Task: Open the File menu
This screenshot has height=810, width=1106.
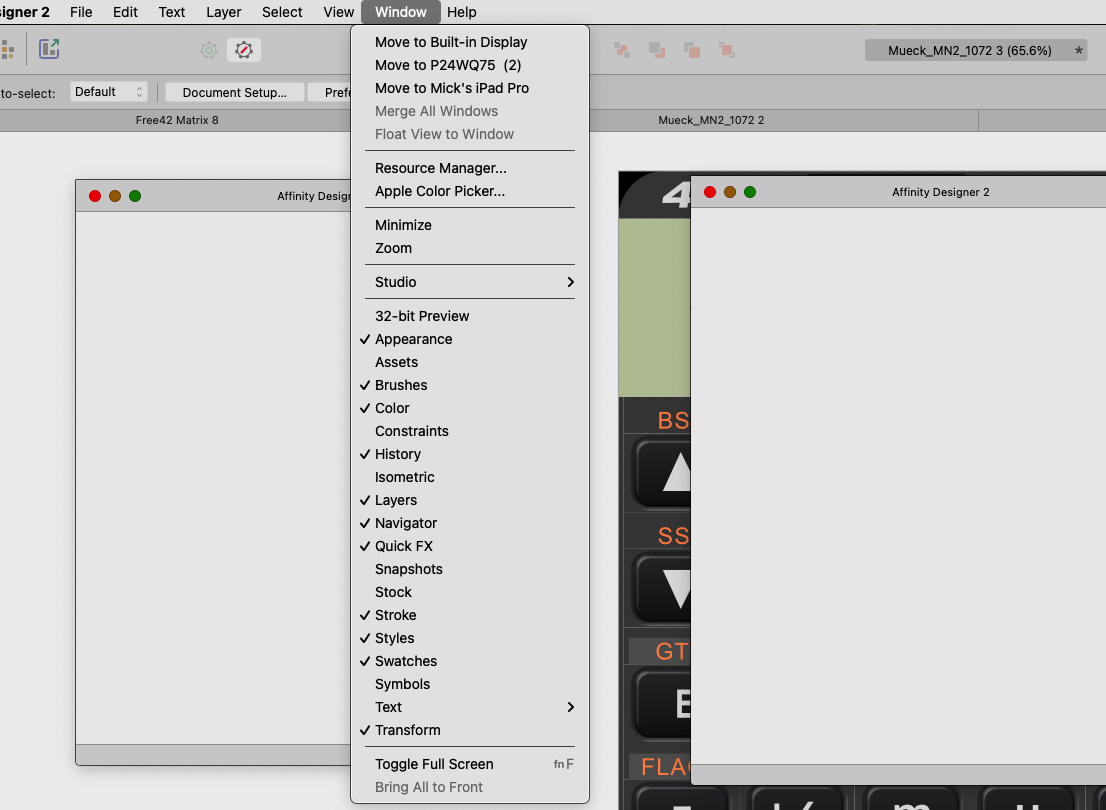Action: (x=81, y=12)
